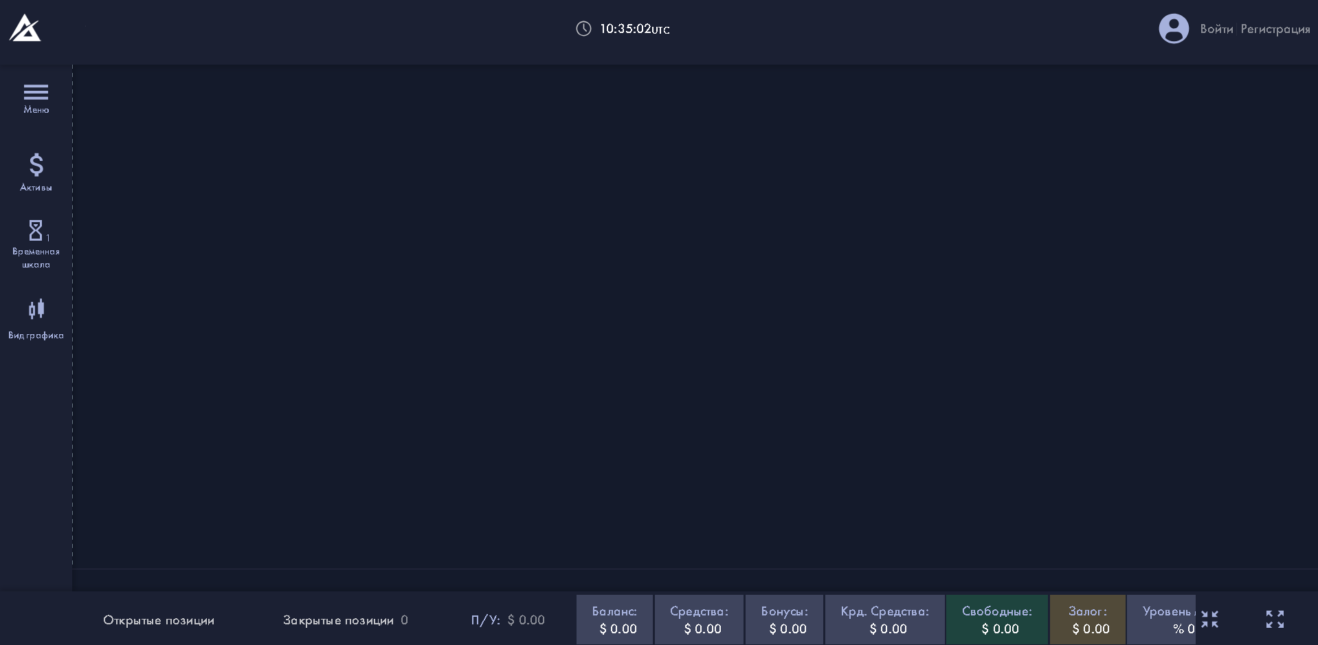Click the application logo top-left
The image size is (1318, 645).
[26, 28]
